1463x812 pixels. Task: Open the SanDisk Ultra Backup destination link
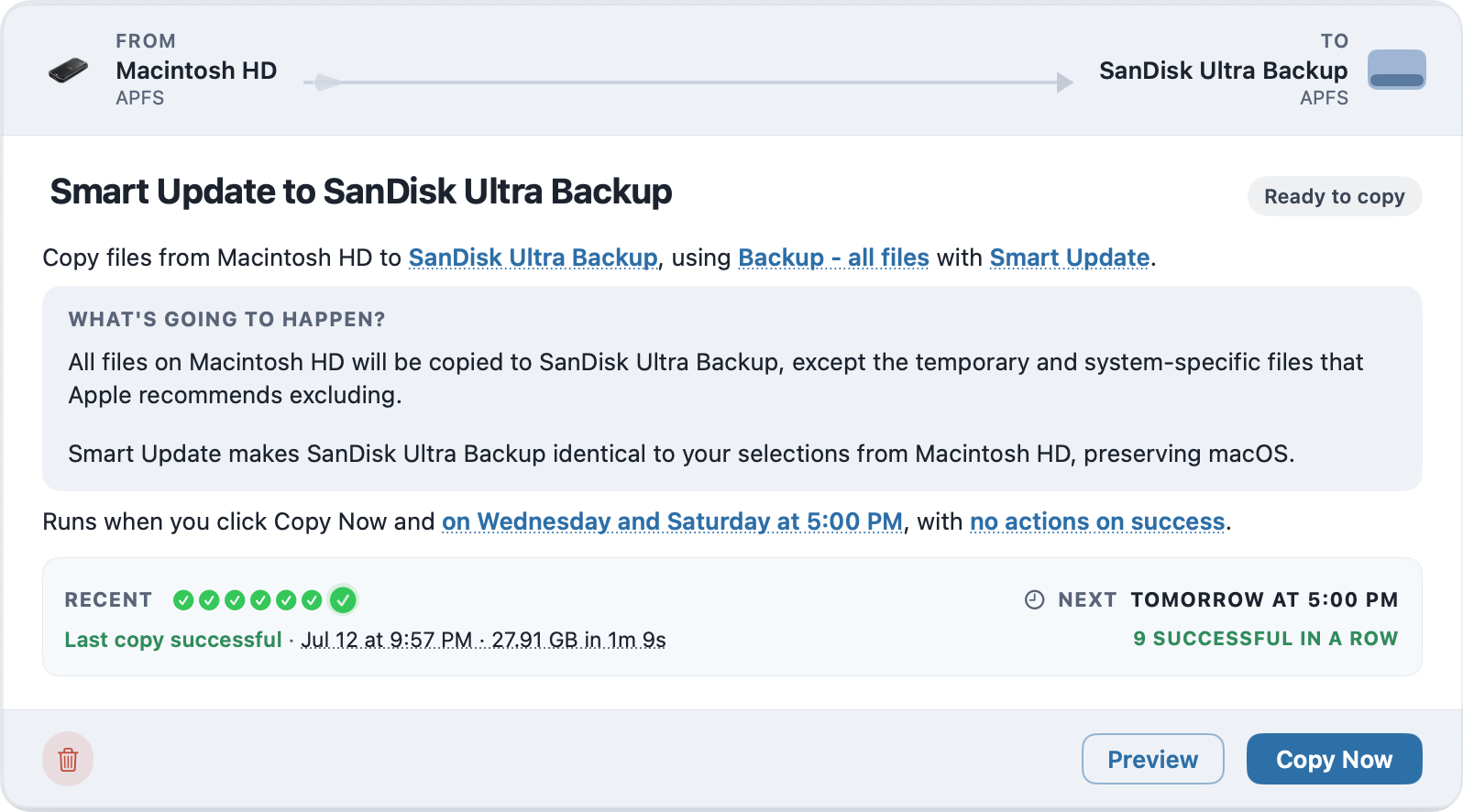pyautogui.click(x=533, y=258)
